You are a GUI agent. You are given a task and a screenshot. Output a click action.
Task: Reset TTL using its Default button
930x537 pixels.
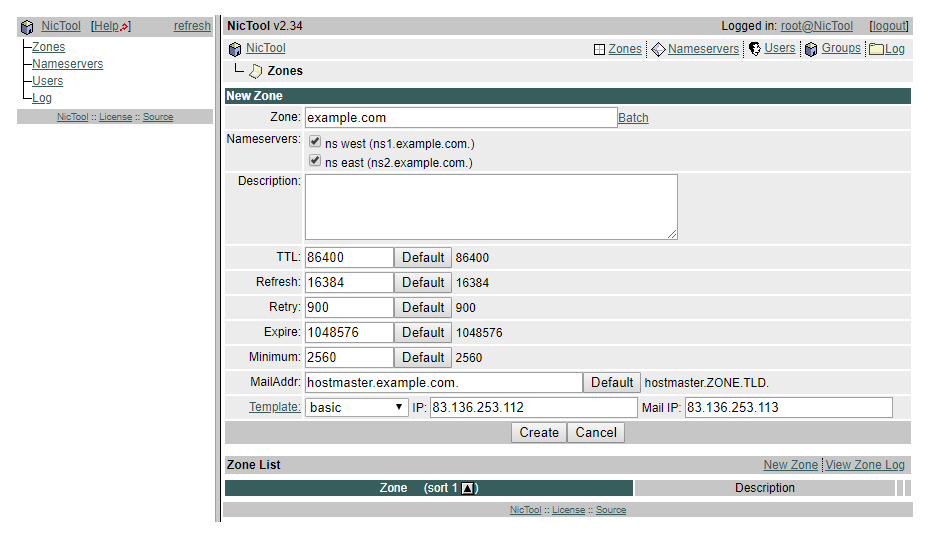423,258
